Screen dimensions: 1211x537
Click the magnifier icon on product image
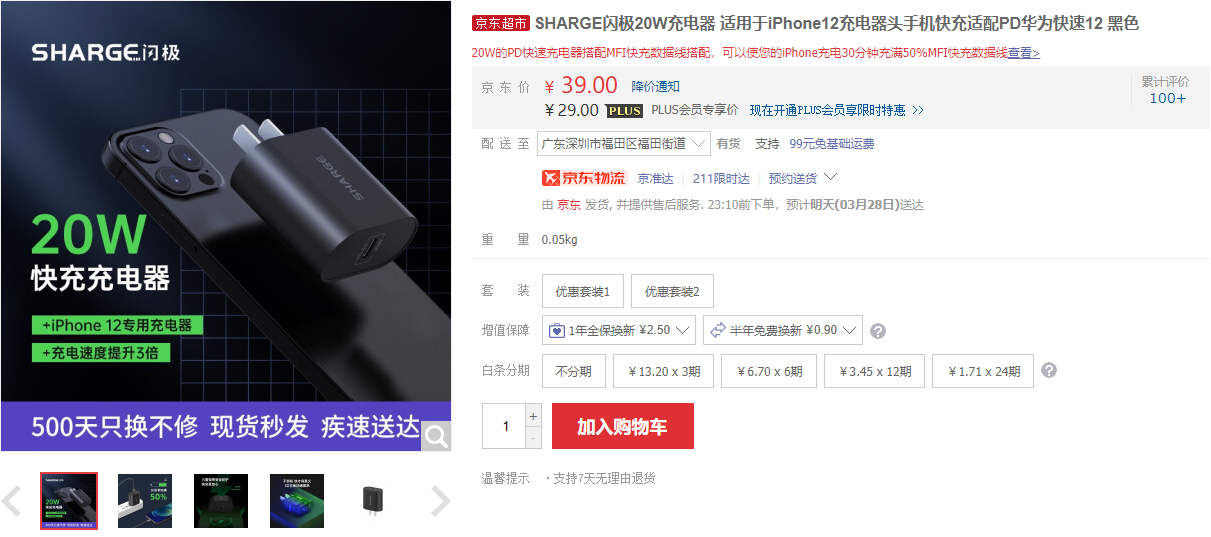[436, 435]
